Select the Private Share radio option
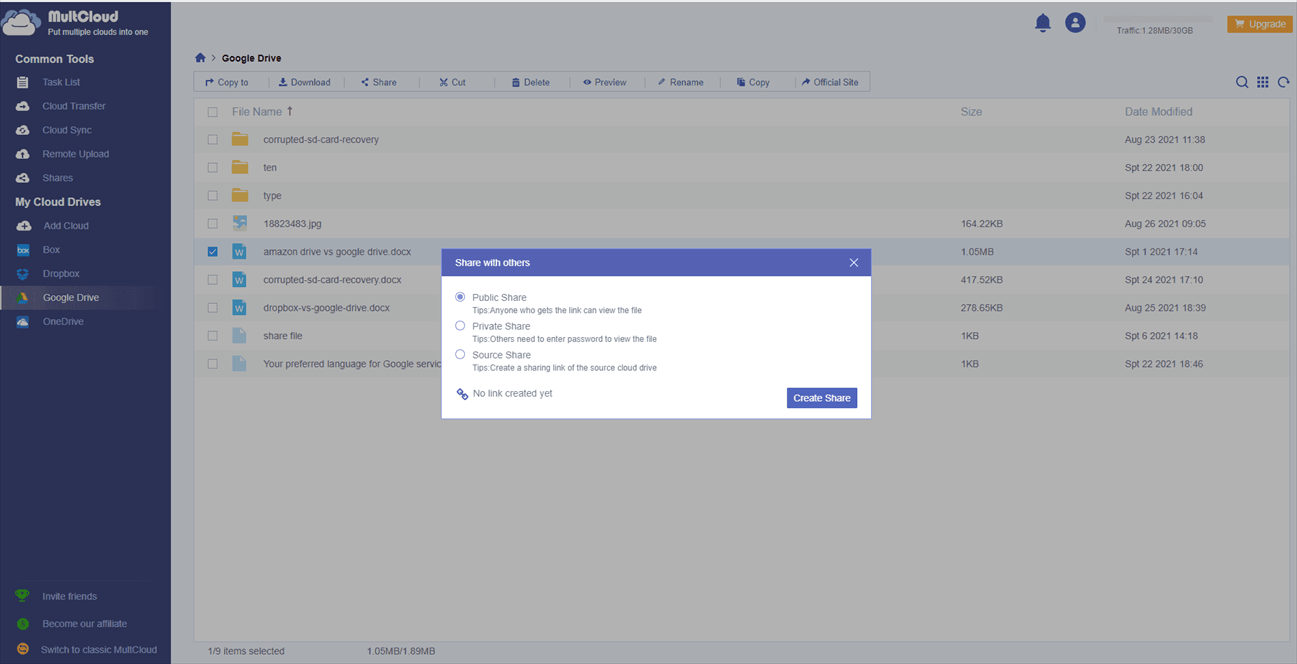This screenshot has height=664, width=1297. [460, 326]
